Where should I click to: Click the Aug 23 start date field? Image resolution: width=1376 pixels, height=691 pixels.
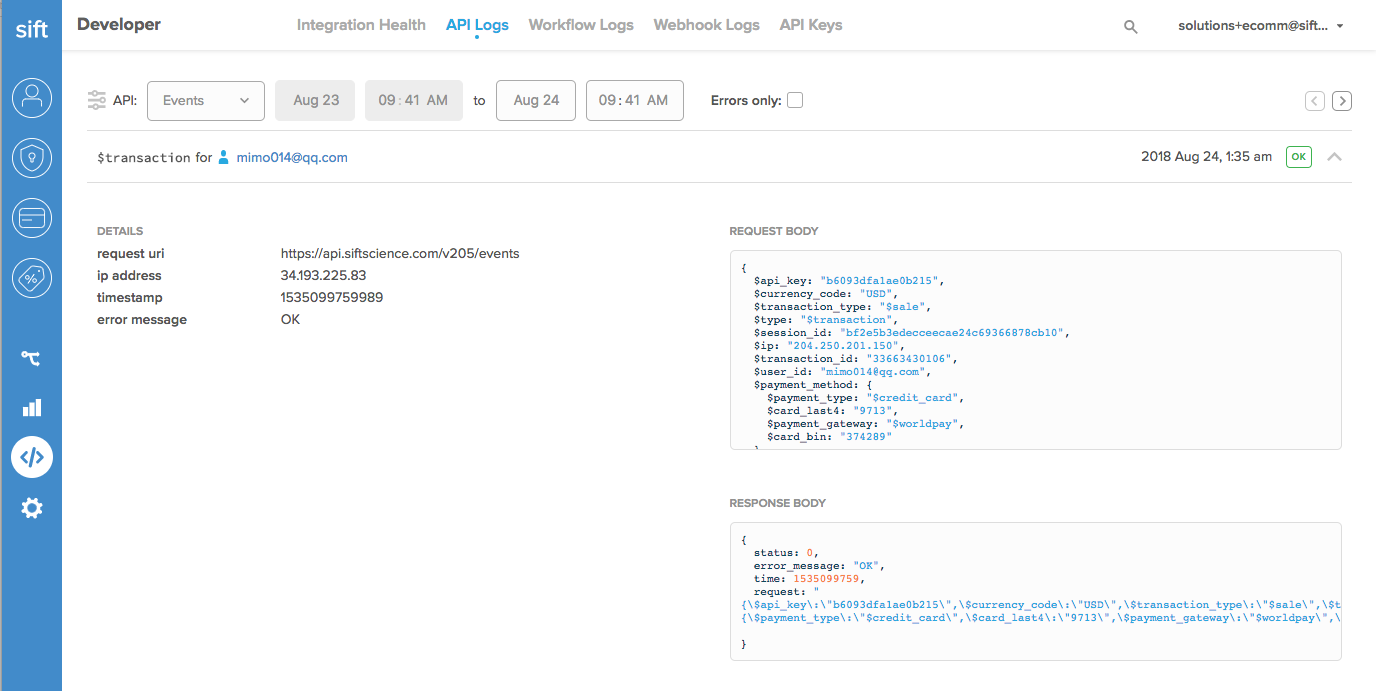tap(315, 100)
